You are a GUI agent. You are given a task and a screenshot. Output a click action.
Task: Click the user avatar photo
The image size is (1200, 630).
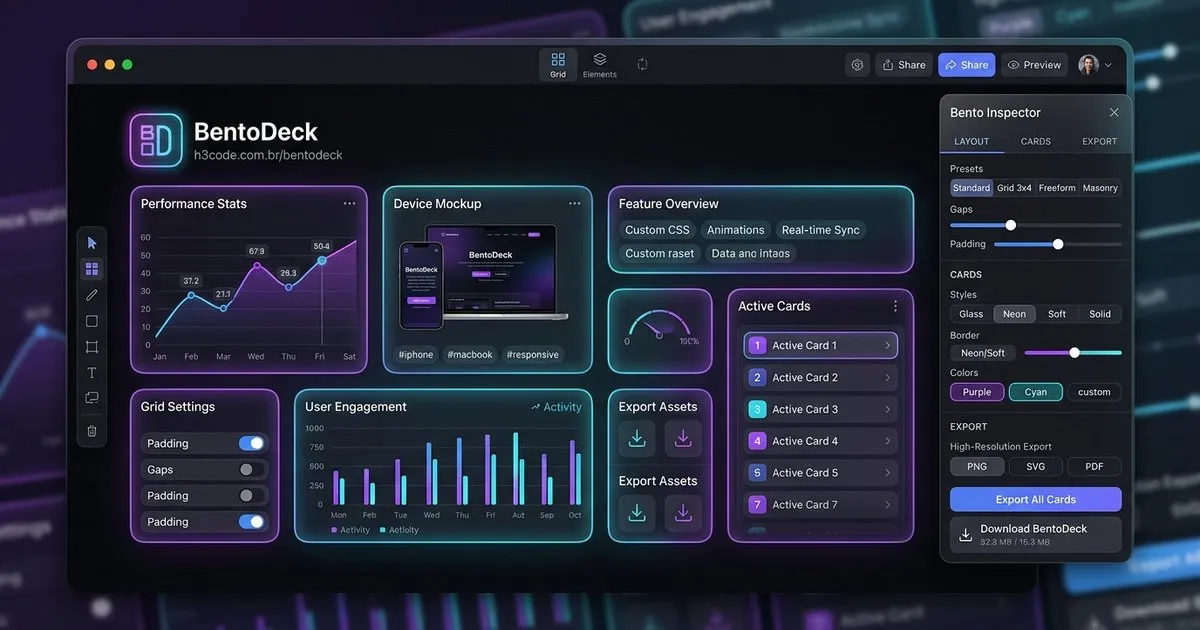(x=1088, y=64)
